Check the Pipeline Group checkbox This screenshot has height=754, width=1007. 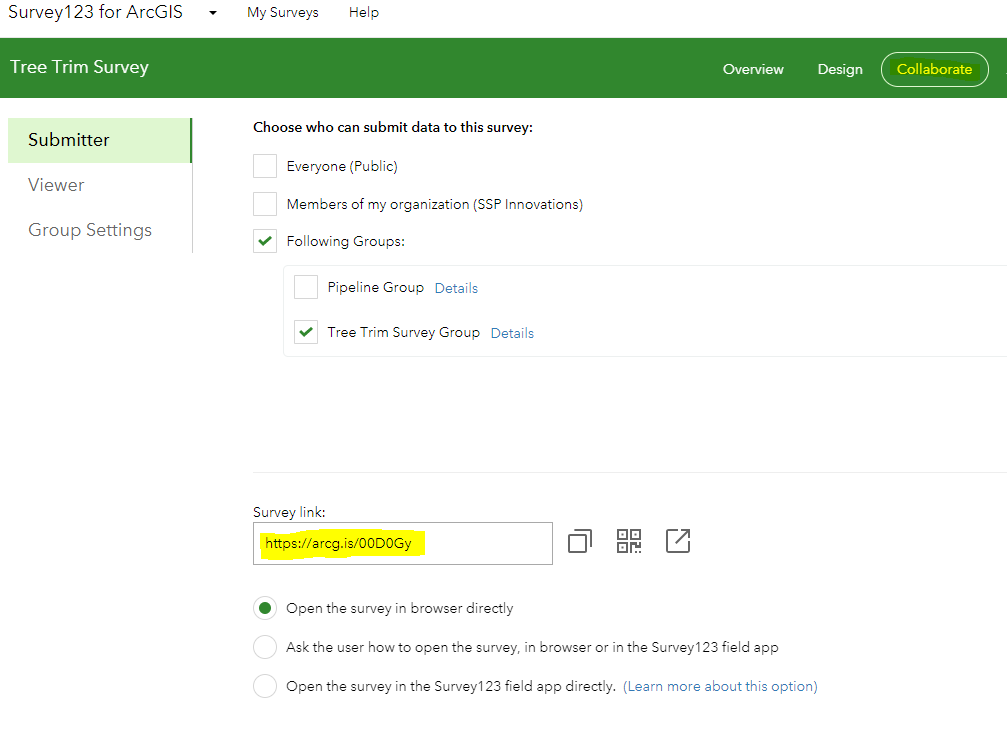(x=306, y=287)
